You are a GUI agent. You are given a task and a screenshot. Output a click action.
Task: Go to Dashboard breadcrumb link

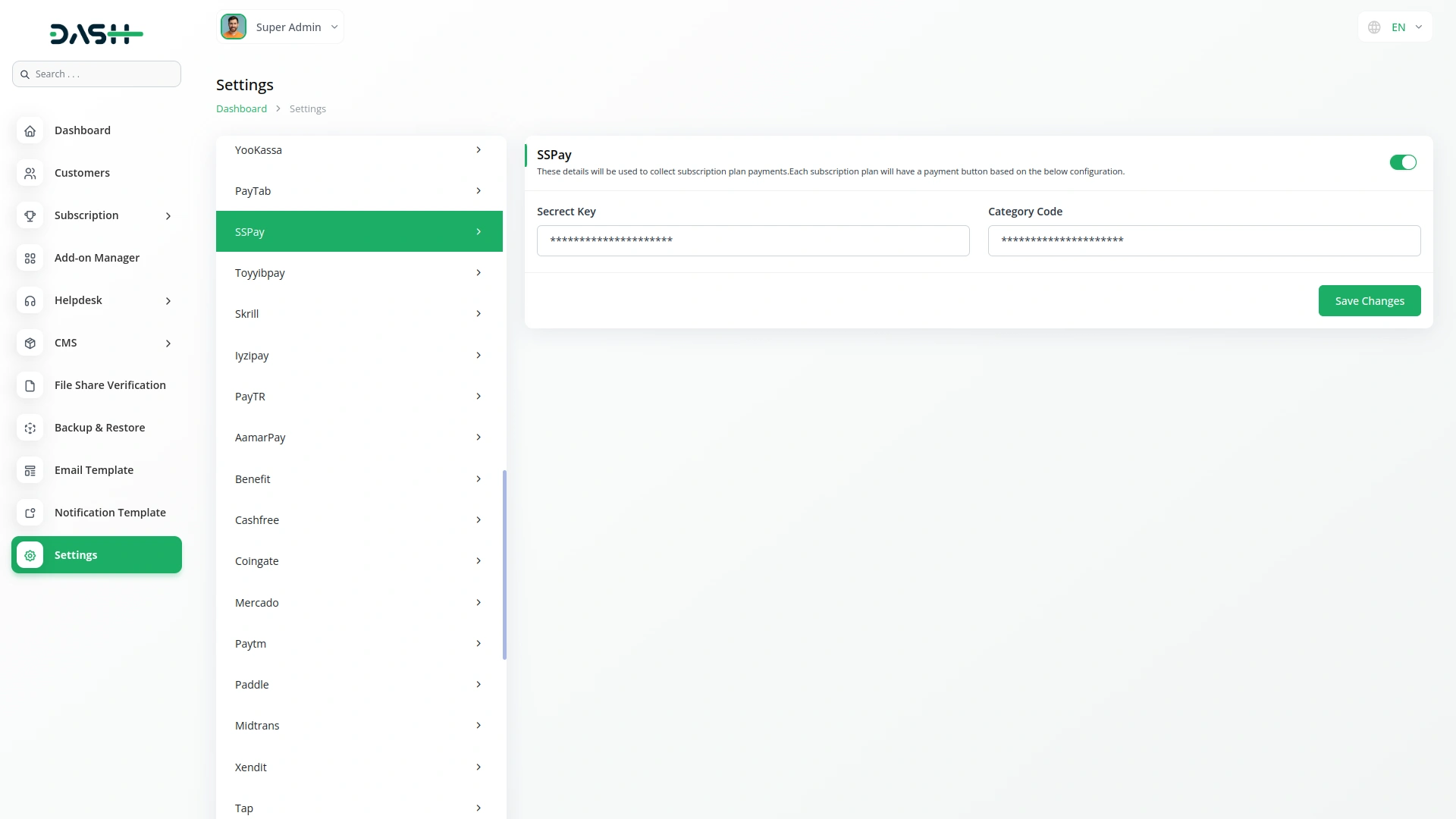[x=241, y=109]
